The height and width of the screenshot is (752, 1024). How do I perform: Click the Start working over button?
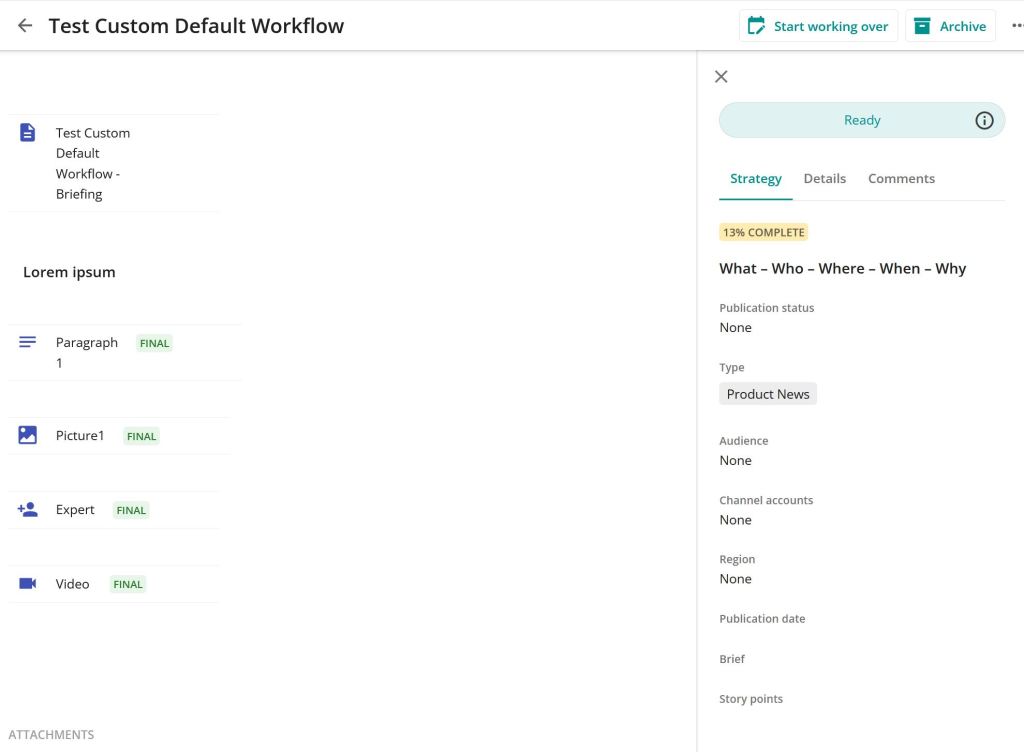click(818, 26)
